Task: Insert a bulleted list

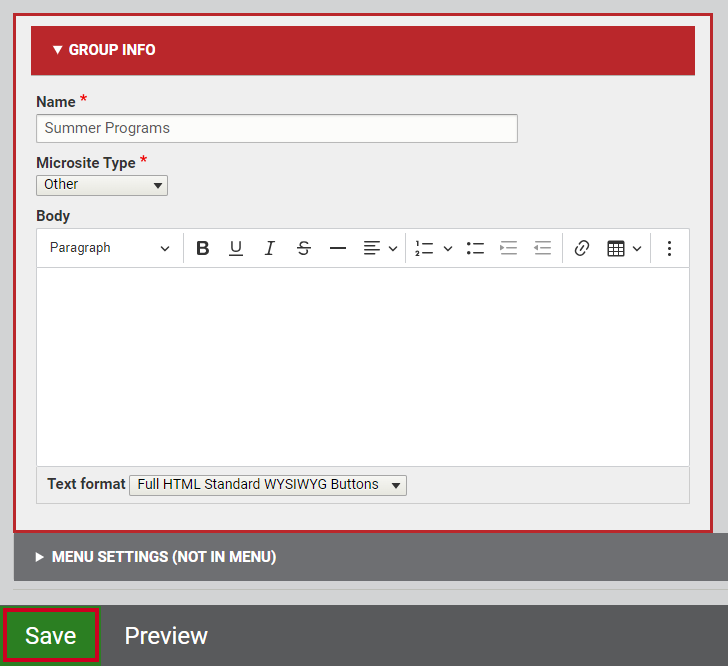Action: pos(475,248)
